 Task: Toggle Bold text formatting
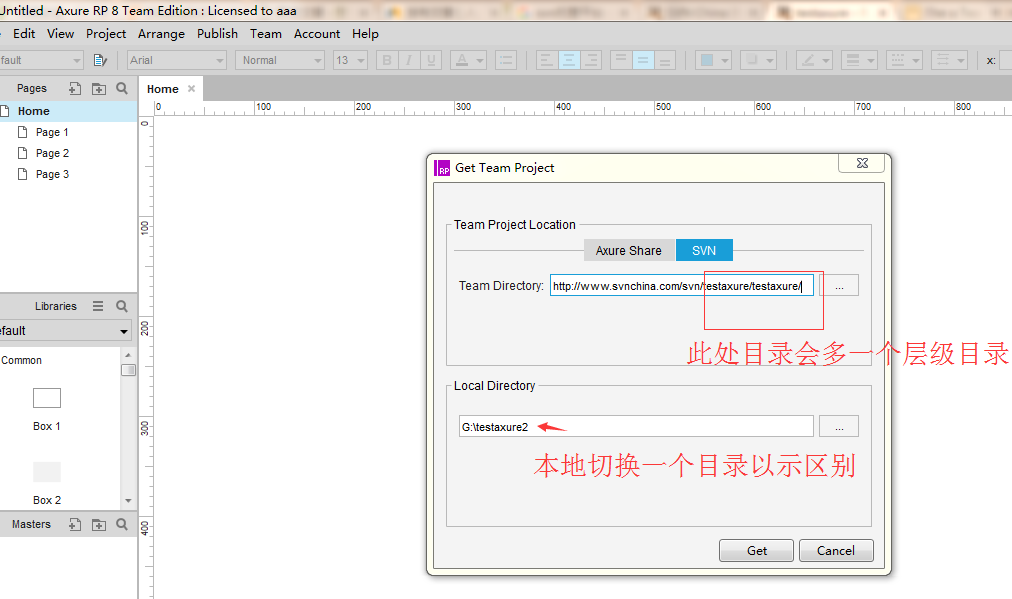click(387, 60)
